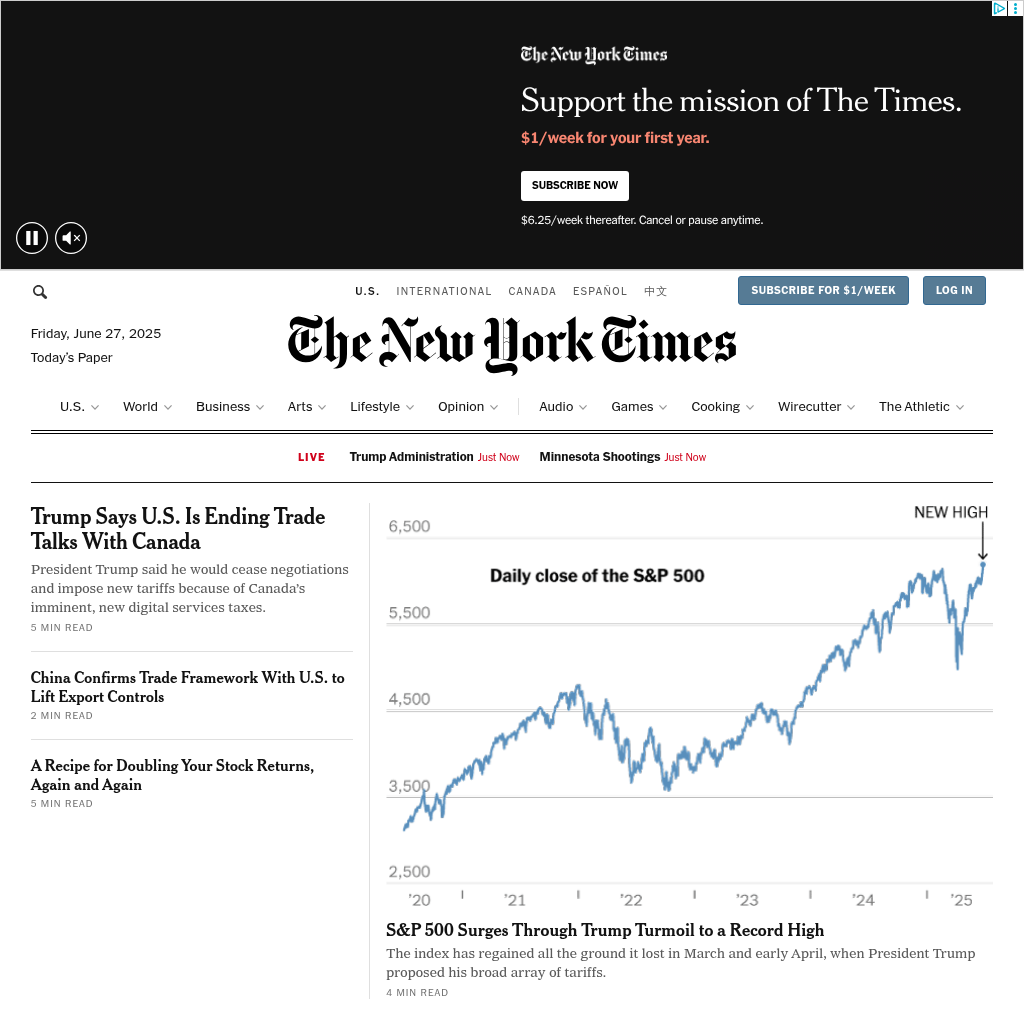
Task: Click The New York Times masthead logo
Action: [x=512, y=344]
